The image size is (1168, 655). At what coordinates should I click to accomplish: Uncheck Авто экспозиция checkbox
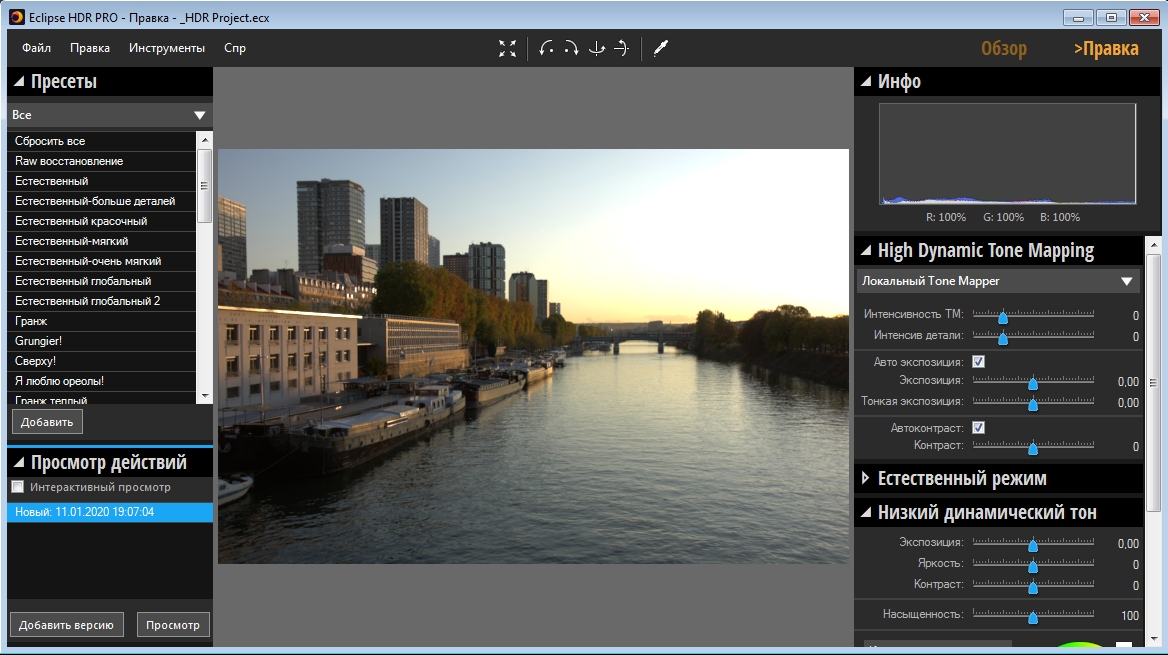coord(979,362)
